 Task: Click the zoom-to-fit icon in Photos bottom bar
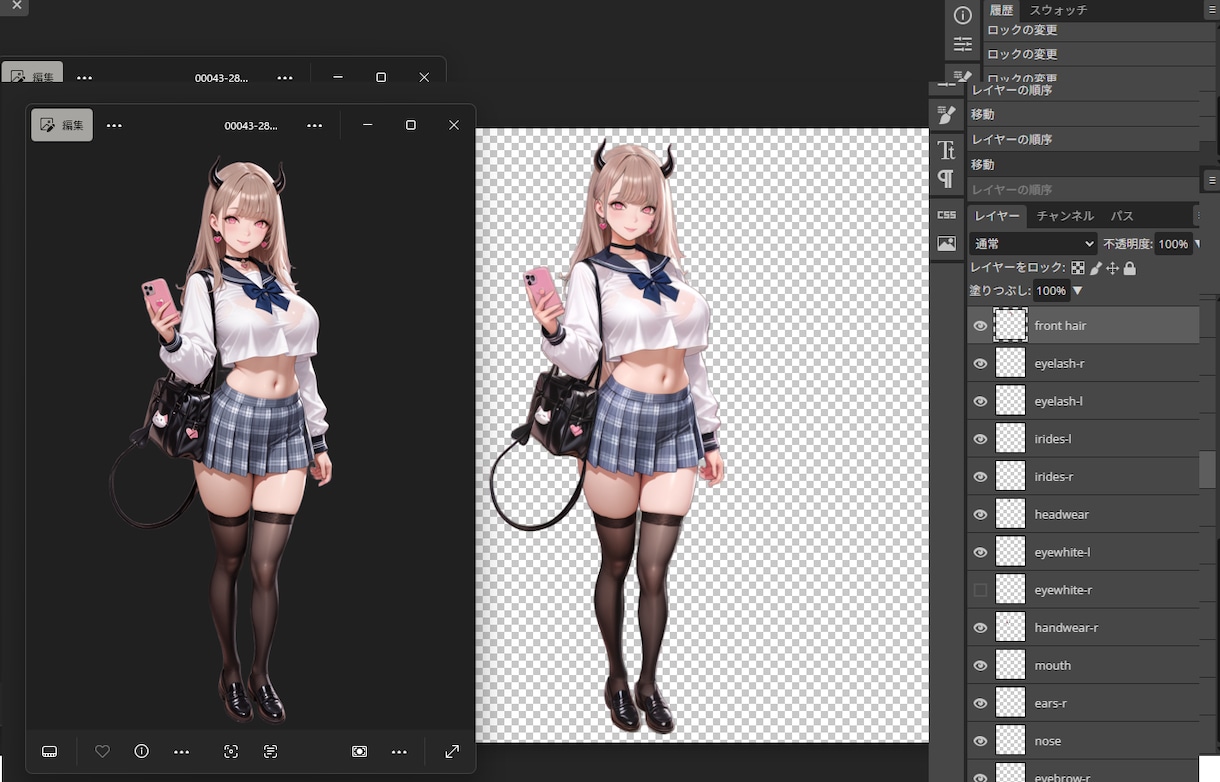(360, 751)
